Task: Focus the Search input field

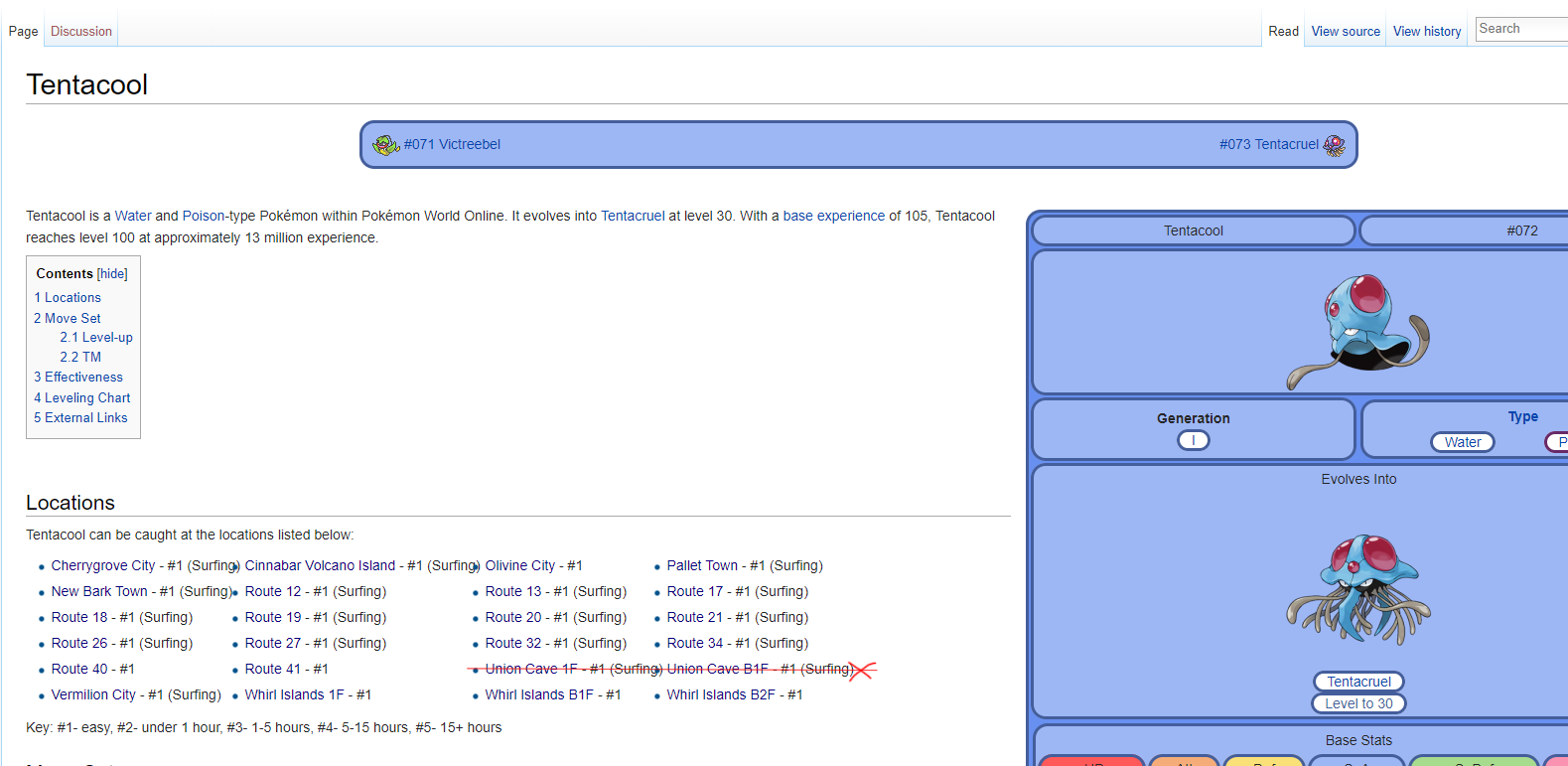Action: click(x=1521, y=29)
